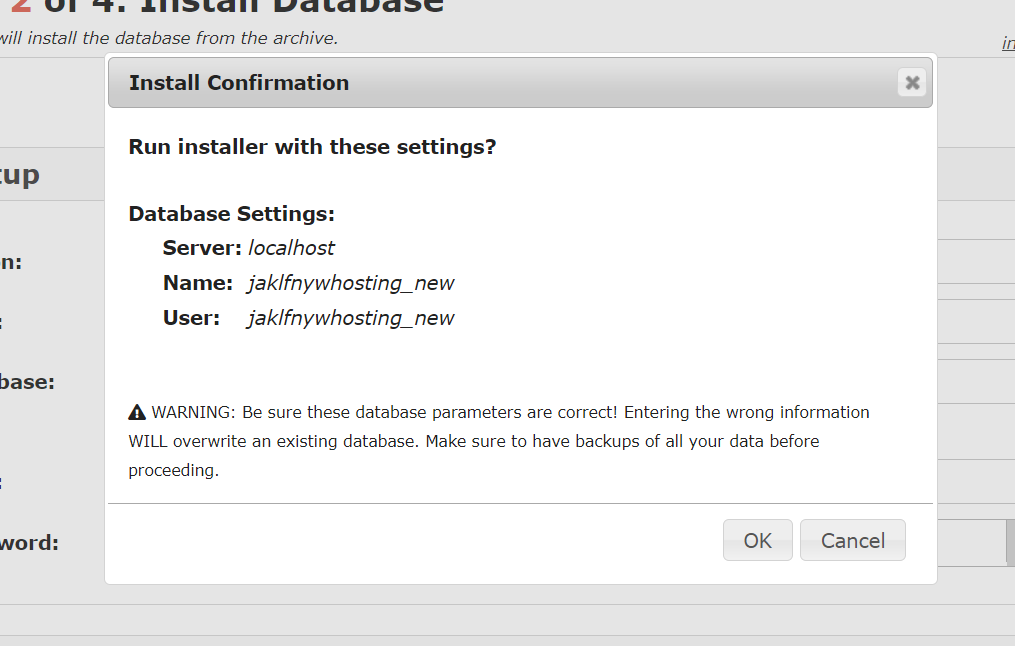Click the 'install the database from the archive' subtitle
This screenshot has height=646, width=1015.
[170, 39]
